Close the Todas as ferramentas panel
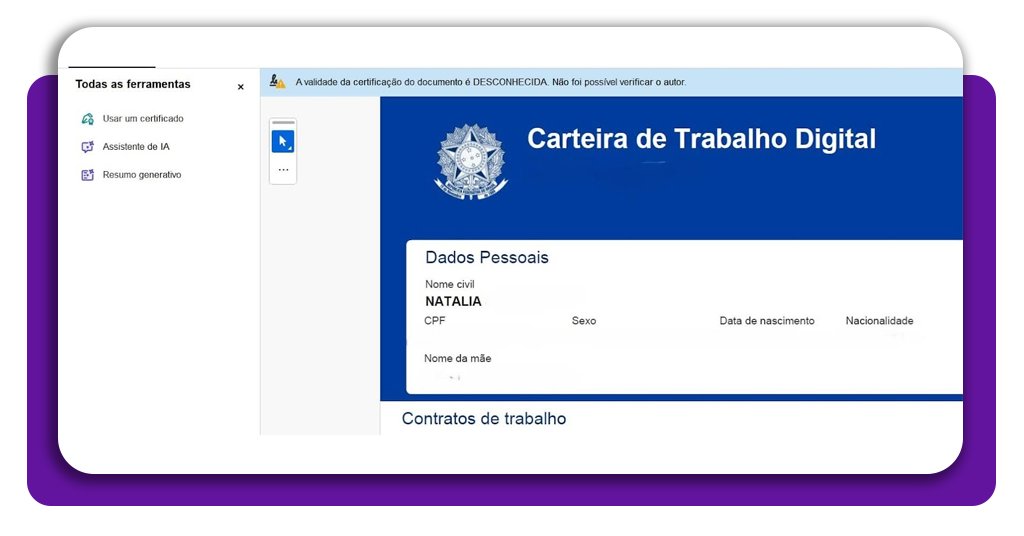This screenshot has width=1024, height=536. coord(240,87)
